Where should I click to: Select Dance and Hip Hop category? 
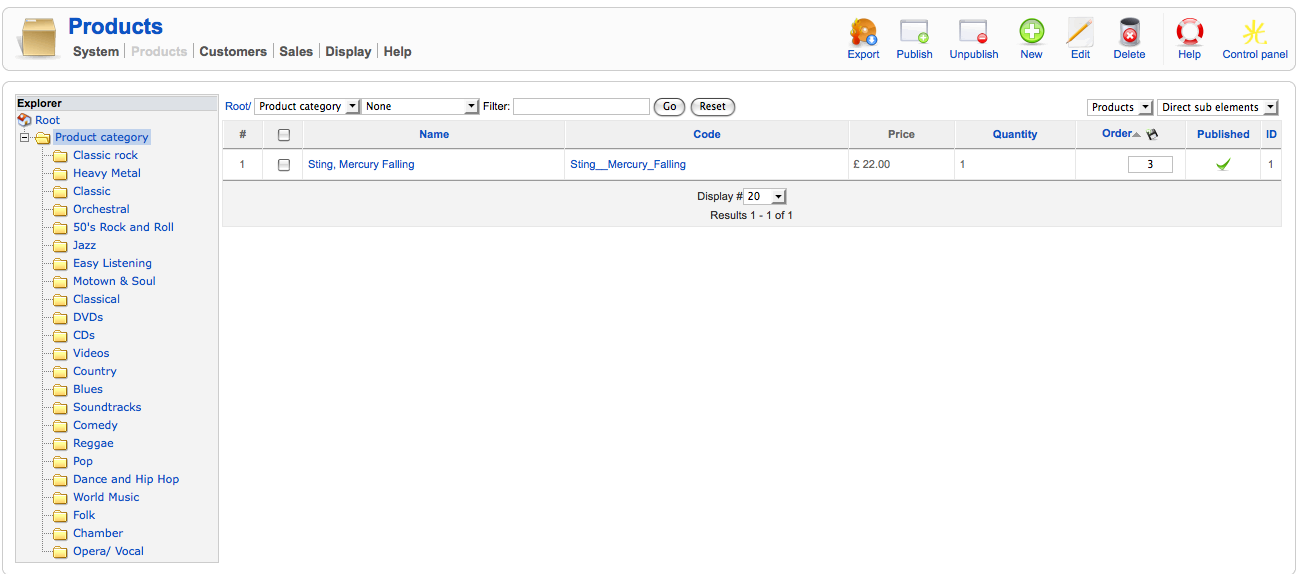[x=126, y=480]
